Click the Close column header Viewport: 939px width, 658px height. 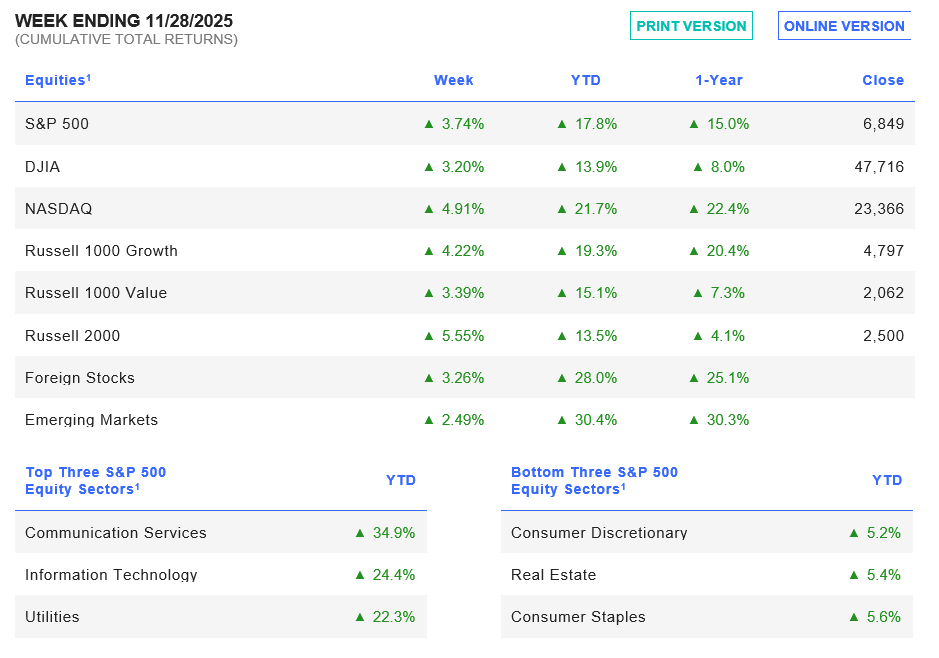tap(883, 80)
